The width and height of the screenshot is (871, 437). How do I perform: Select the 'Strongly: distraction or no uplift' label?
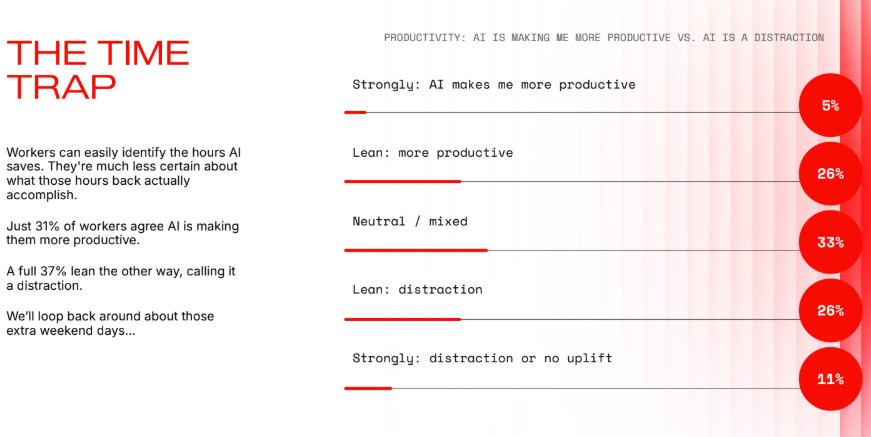482,358
